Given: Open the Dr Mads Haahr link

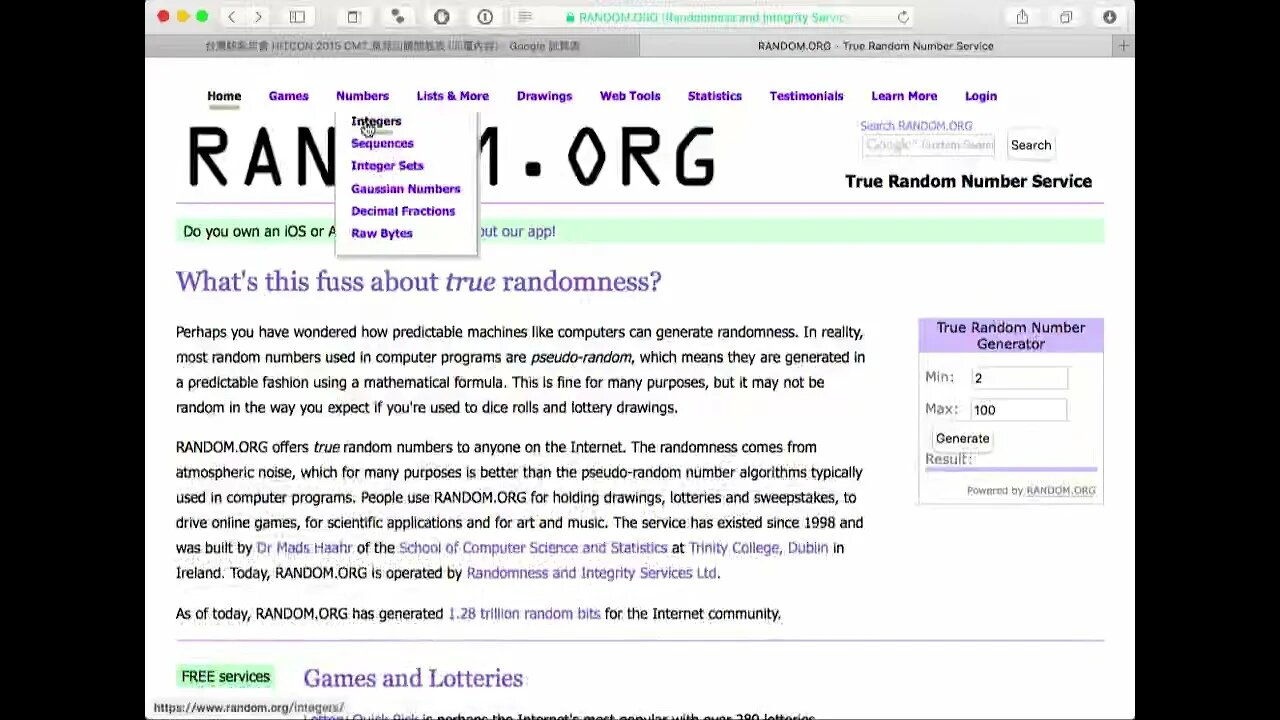Looking at the screenshot, I should click(304, 548).
